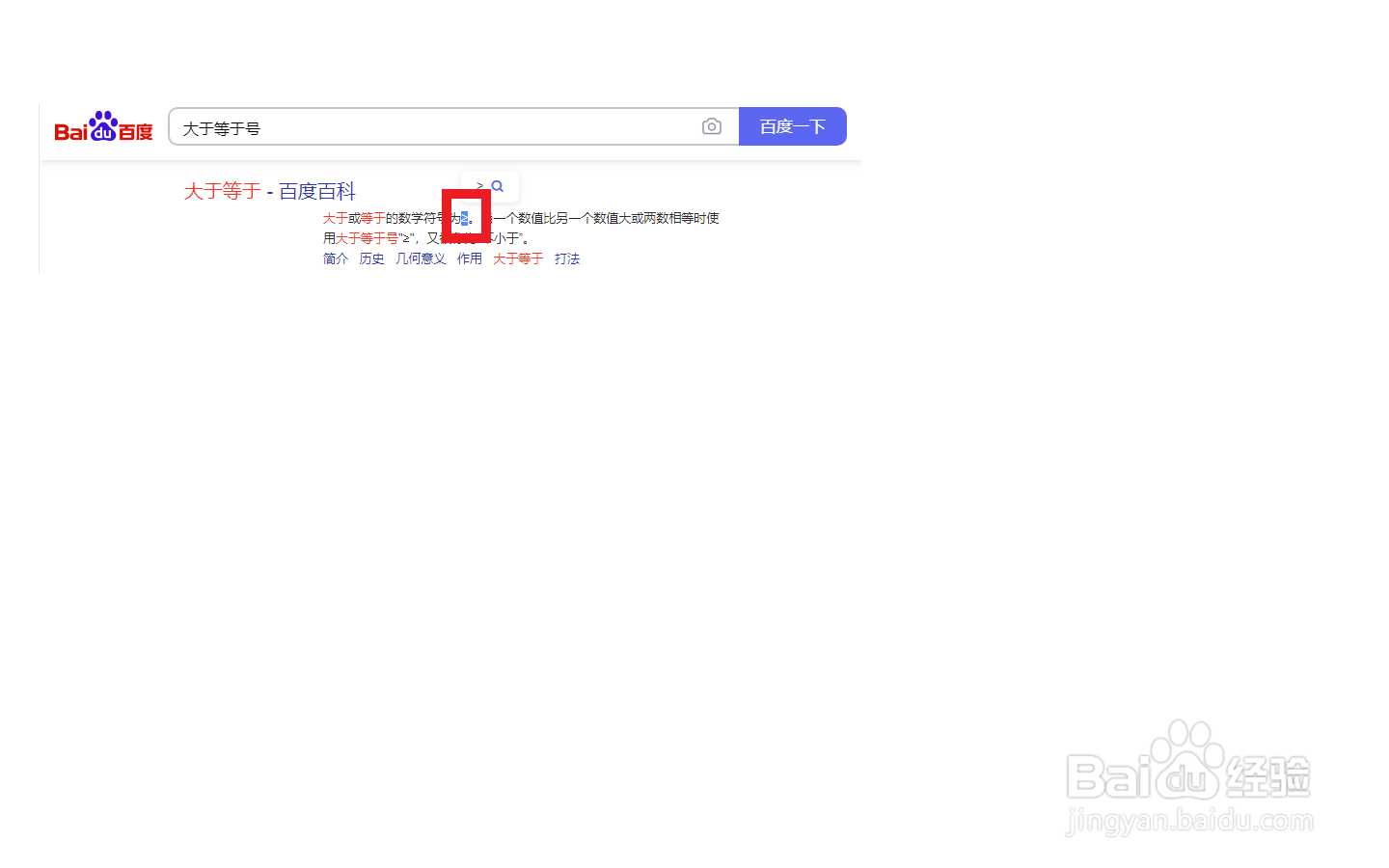Open the 几何意义 sub-link
This screenshot has height=868, width=1389.
tap(421, 258)
